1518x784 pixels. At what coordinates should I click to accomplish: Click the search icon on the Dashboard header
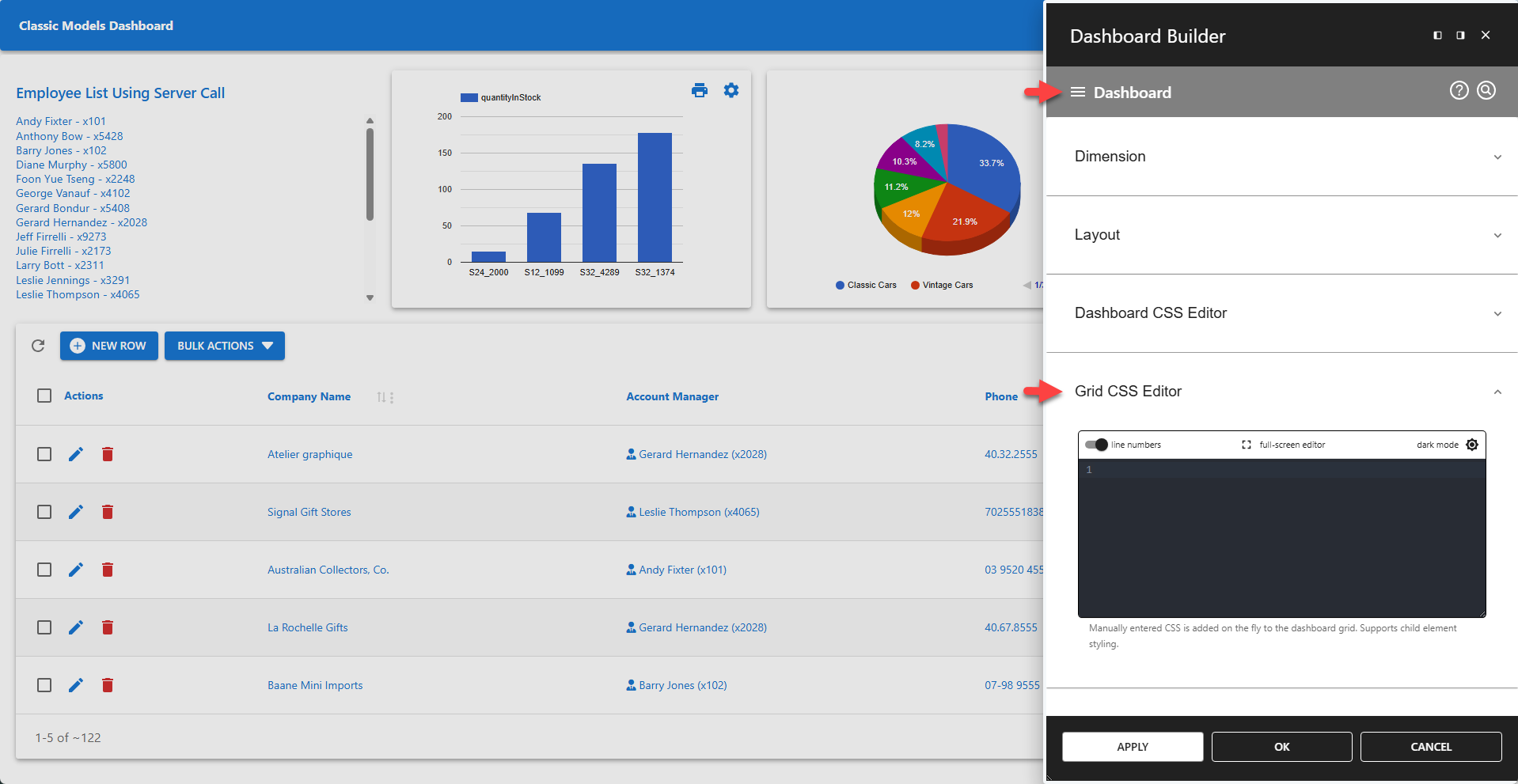pos(1486,90)
